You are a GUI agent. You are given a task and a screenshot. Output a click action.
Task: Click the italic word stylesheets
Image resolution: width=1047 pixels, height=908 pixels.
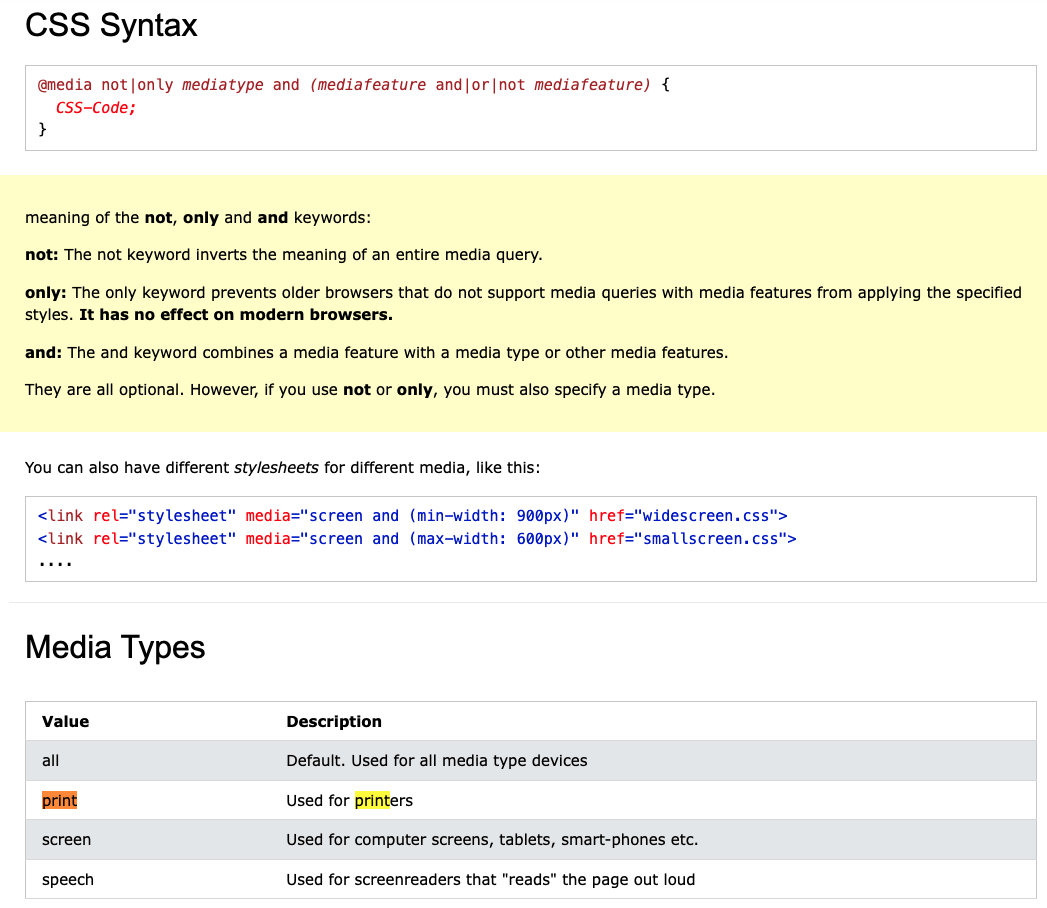coord(276,467)
